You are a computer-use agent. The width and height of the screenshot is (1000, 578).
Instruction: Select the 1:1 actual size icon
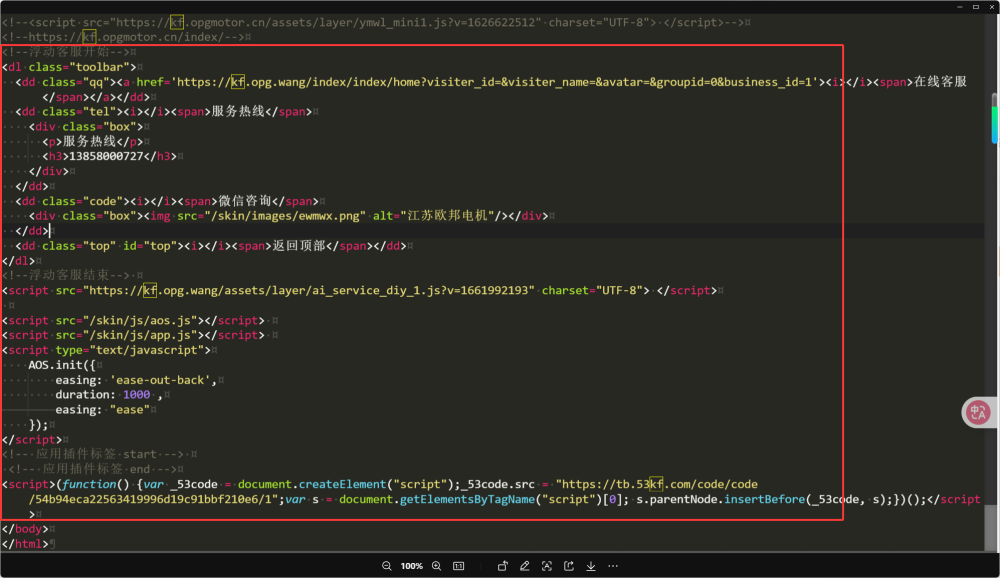(x=459, y=566)
